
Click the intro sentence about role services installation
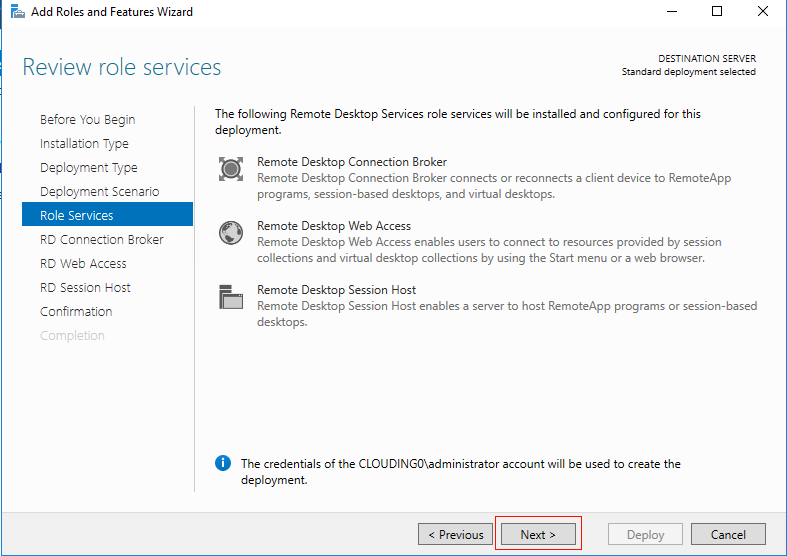click(x=458, y=121)
